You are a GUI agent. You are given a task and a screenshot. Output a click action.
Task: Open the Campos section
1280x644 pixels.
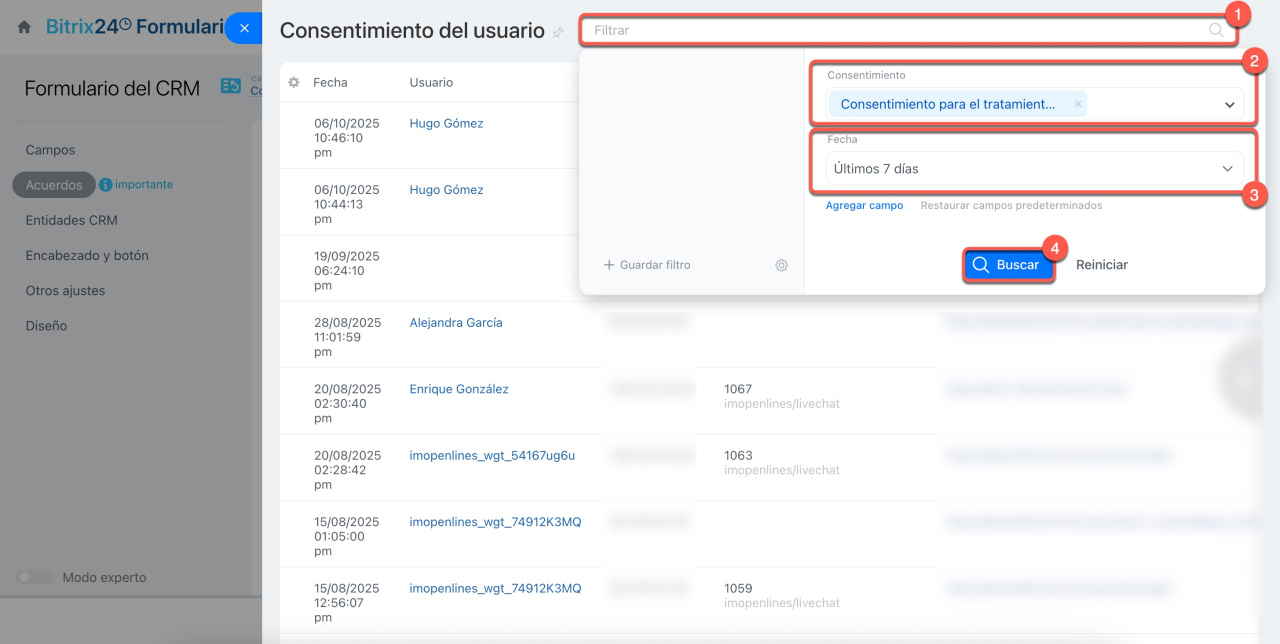(x=50, y=150)
